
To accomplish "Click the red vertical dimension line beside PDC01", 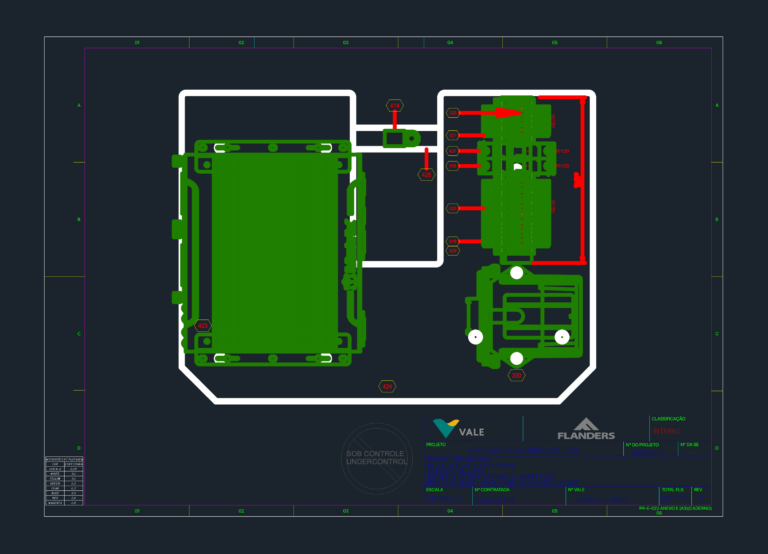I will tap(582, 180).
